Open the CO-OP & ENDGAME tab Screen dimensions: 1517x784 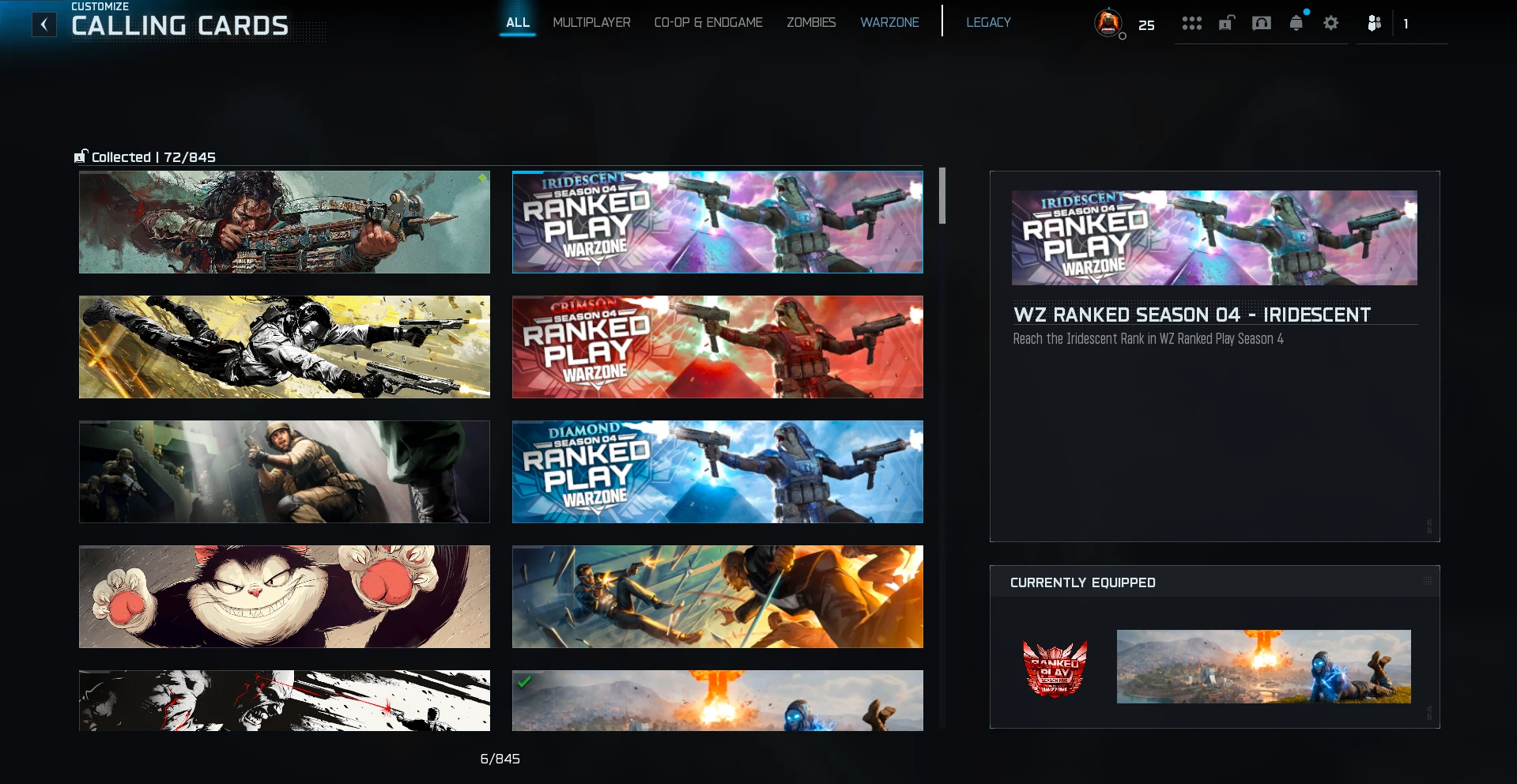coord(708,22)
